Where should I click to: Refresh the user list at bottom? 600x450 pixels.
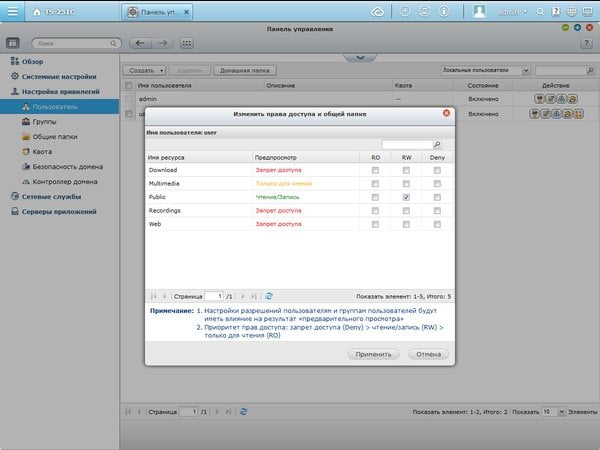[243, 412]
